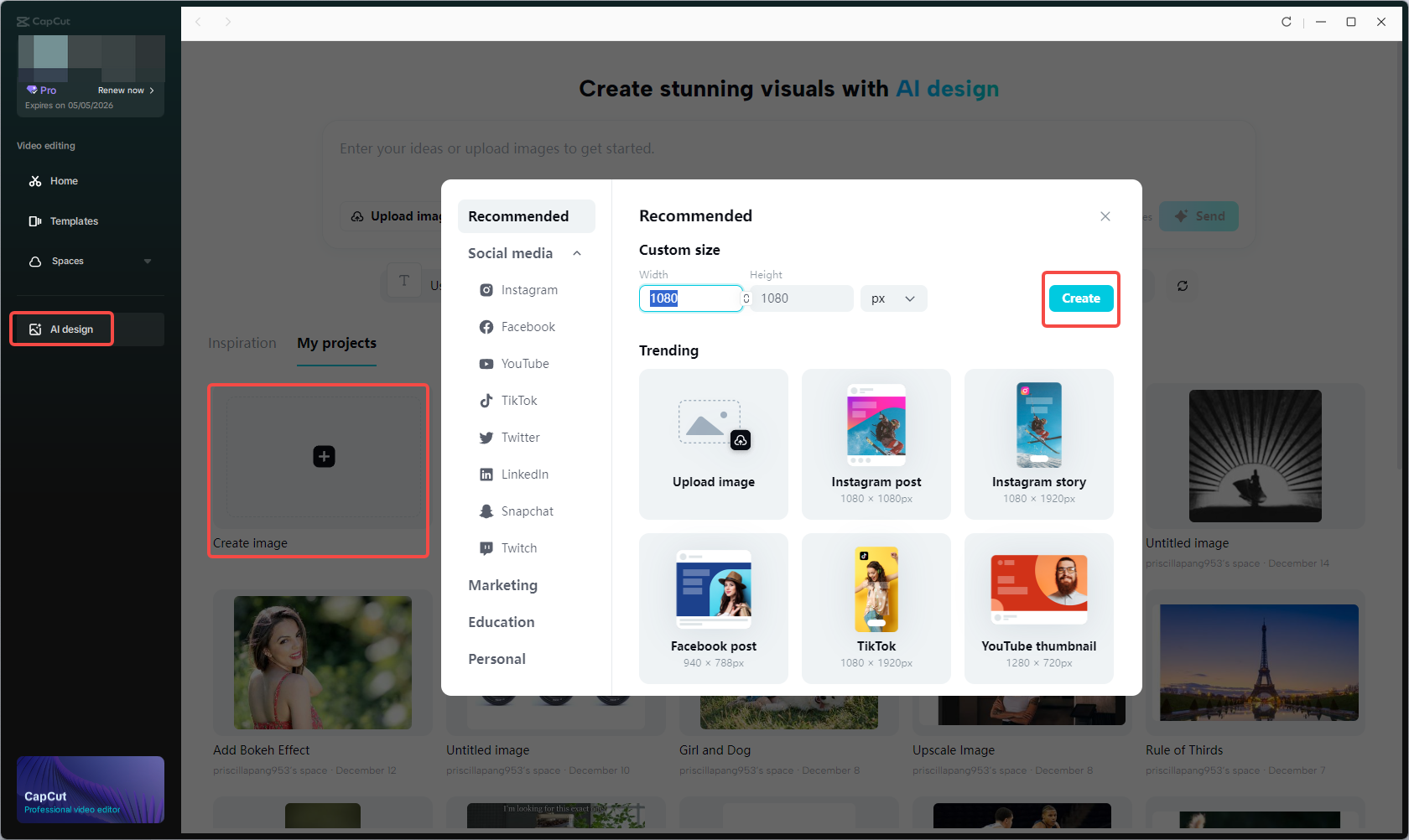Select the Instagram icon under Social media

click(486, 289)
